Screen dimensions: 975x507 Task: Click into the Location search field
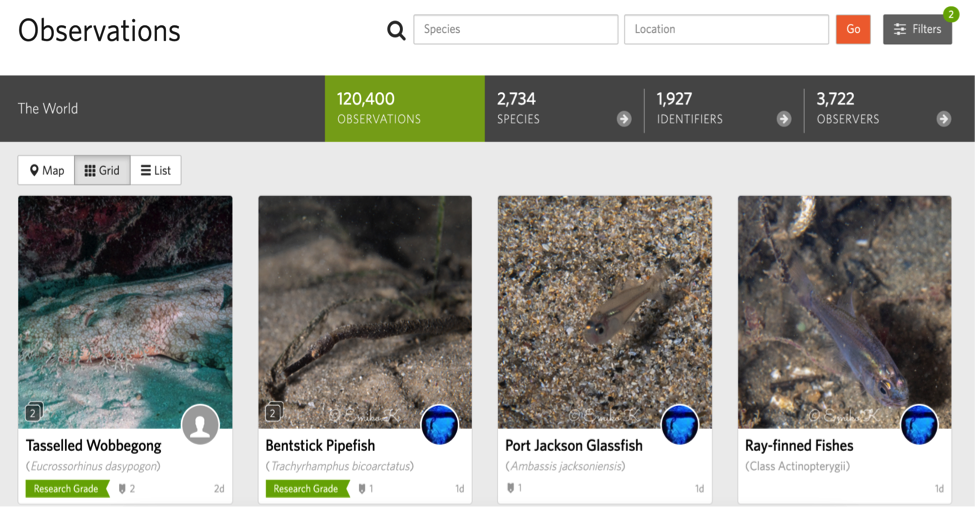726,30
